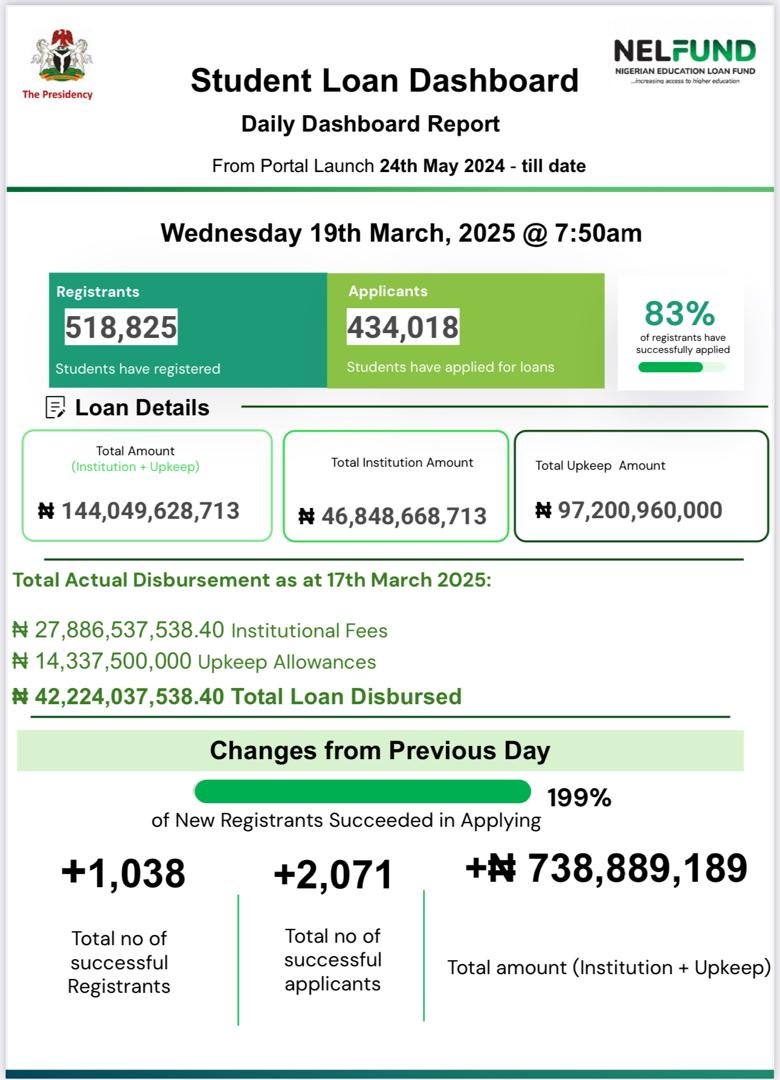780x1080 pixels.
Task: Click the 83% progress bar
Action: coord(680,367)
